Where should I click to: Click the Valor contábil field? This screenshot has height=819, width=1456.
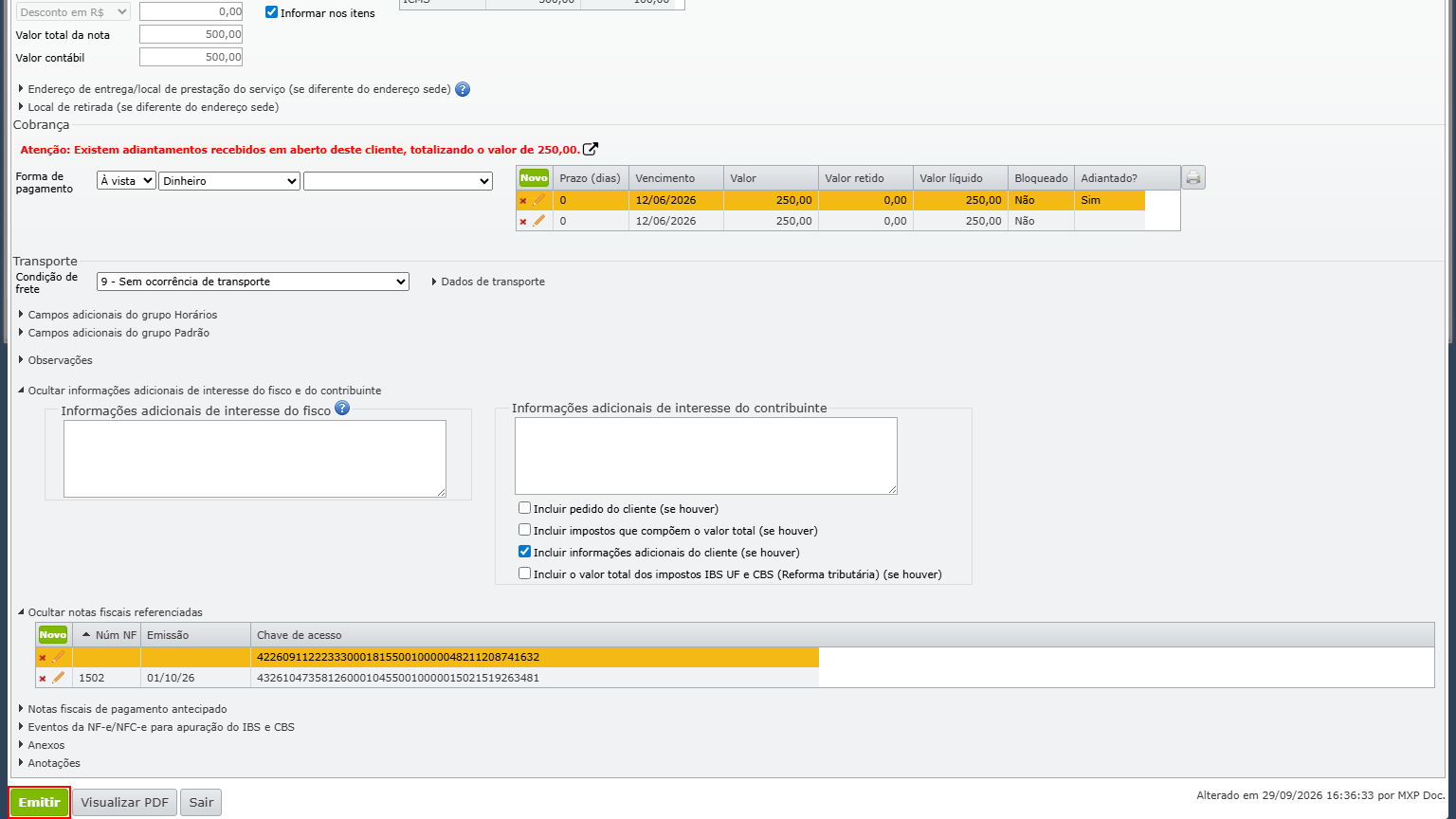[x=191, y=57]
